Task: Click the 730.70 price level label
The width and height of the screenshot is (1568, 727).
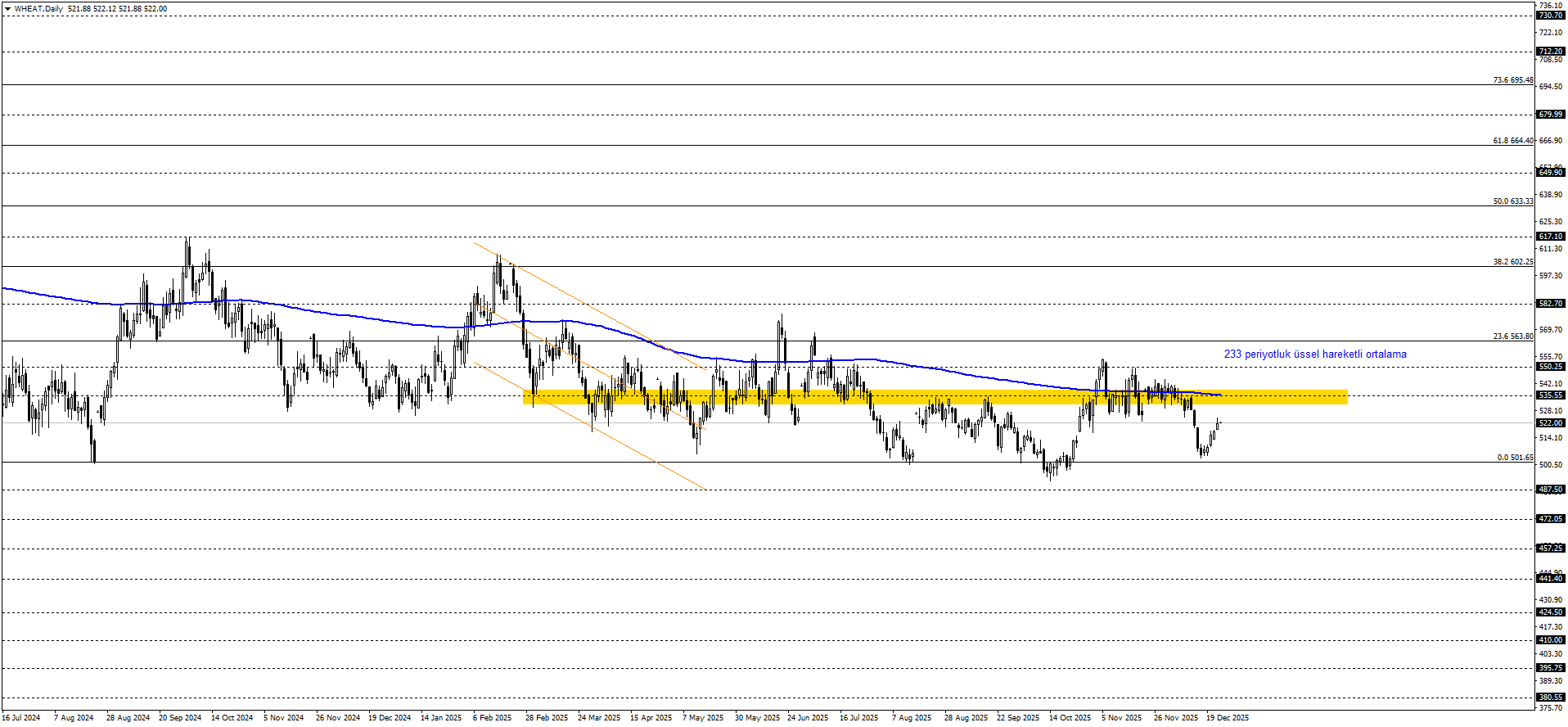Action: [1550, 16]
